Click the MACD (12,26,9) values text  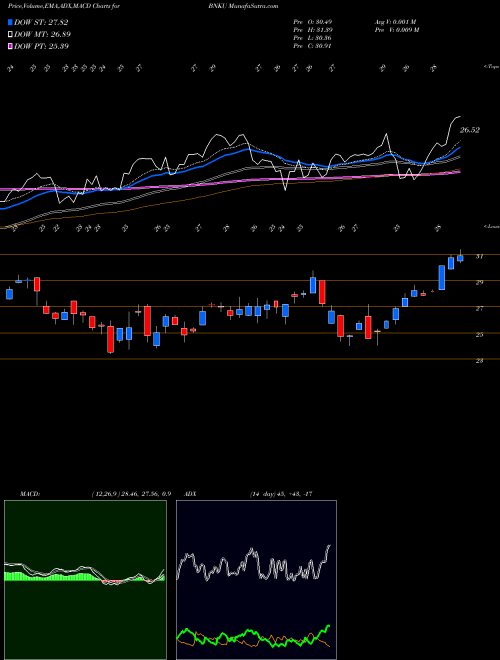(131, 494)
